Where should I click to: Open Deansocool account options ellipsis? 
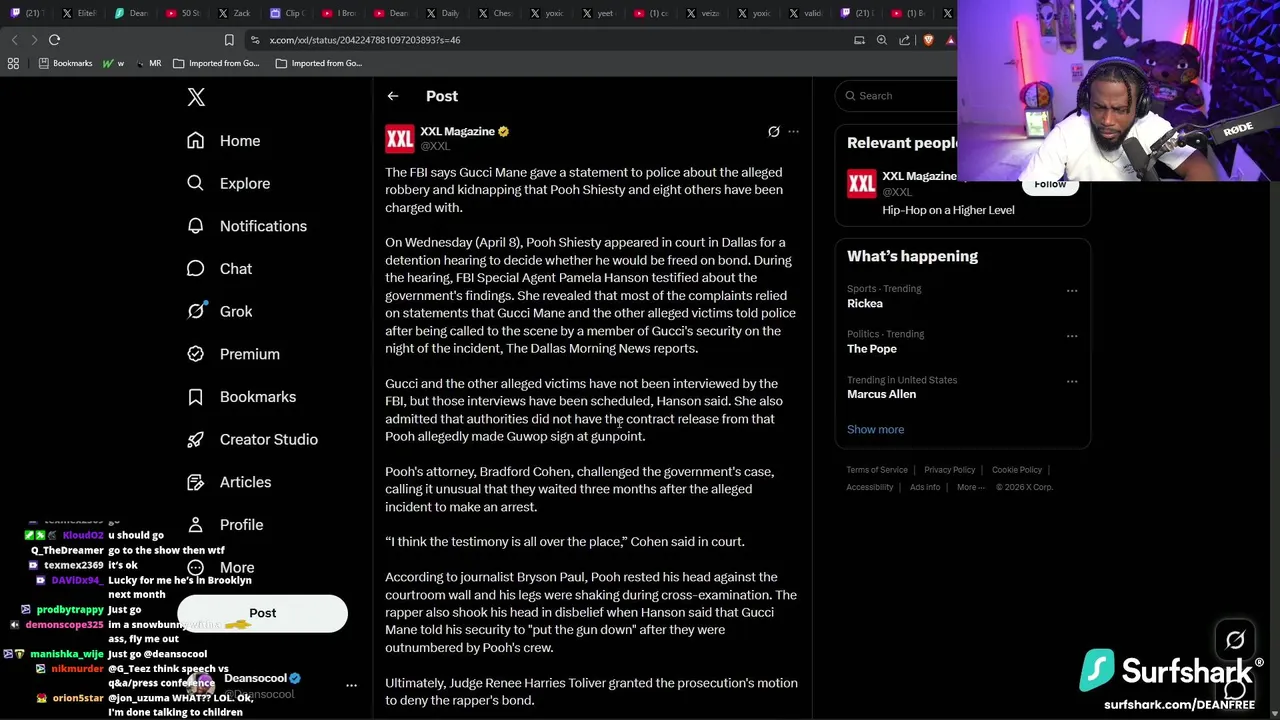tap(351, 685)
